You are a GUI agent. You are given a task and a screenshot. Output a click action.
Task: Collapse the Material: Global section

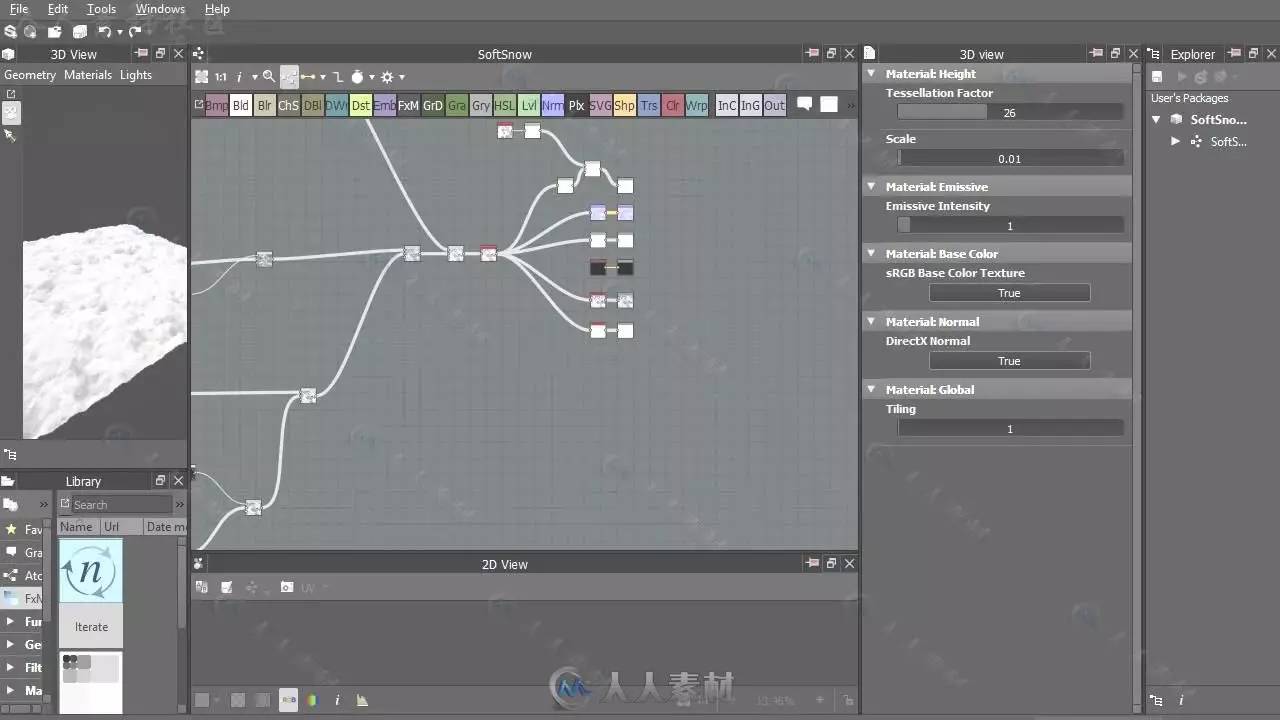pos(871,390)
